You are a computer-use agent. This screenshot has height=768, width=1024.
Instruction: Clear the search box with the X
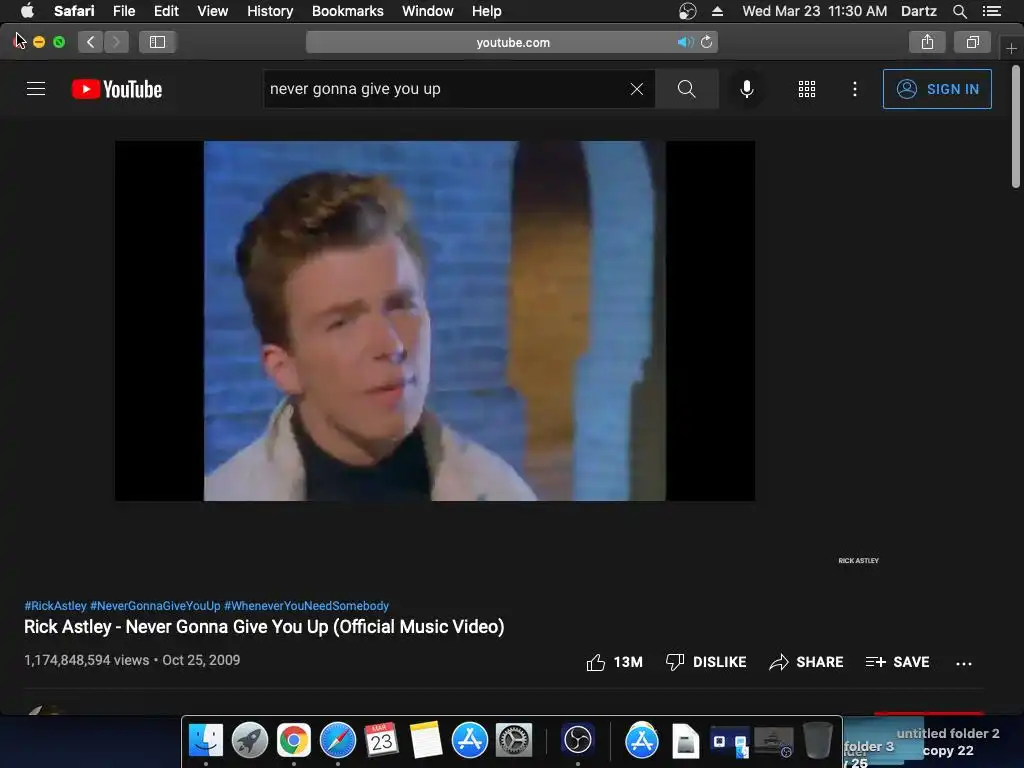[637, 89]
